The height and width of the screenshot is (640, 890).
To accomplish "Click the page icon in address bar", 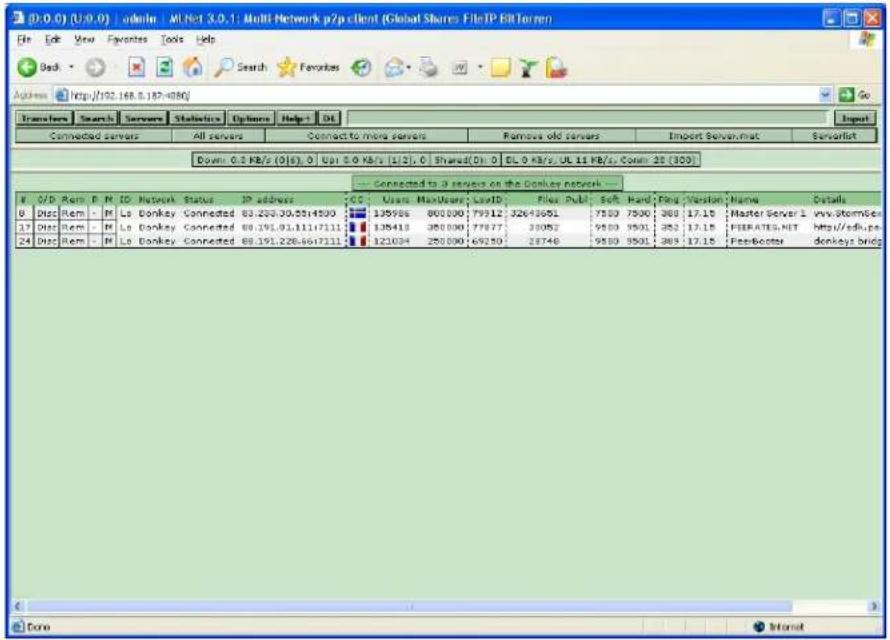I will 61,95.
